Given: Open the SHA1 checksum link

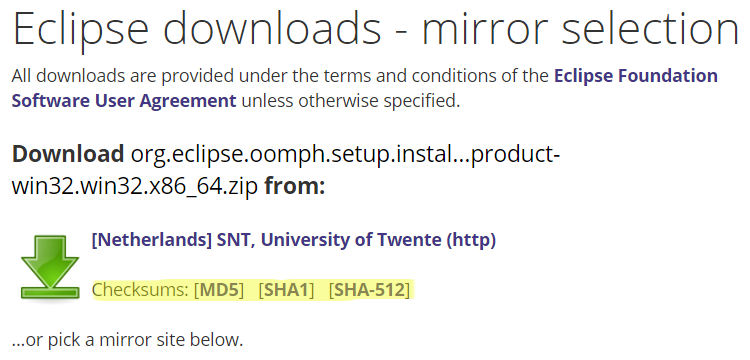Looking at the screenshot, I should click(286, 290).
